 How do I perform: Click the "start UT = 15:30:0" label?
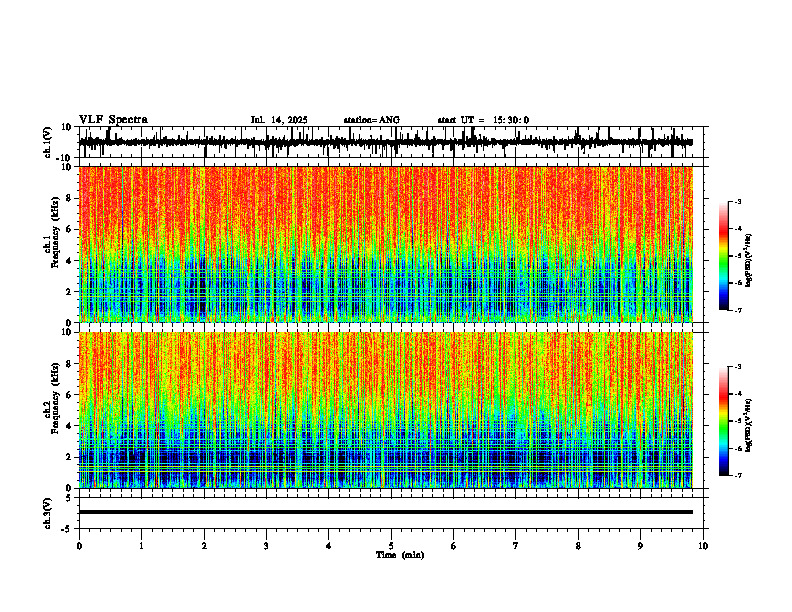click(483, 120)
